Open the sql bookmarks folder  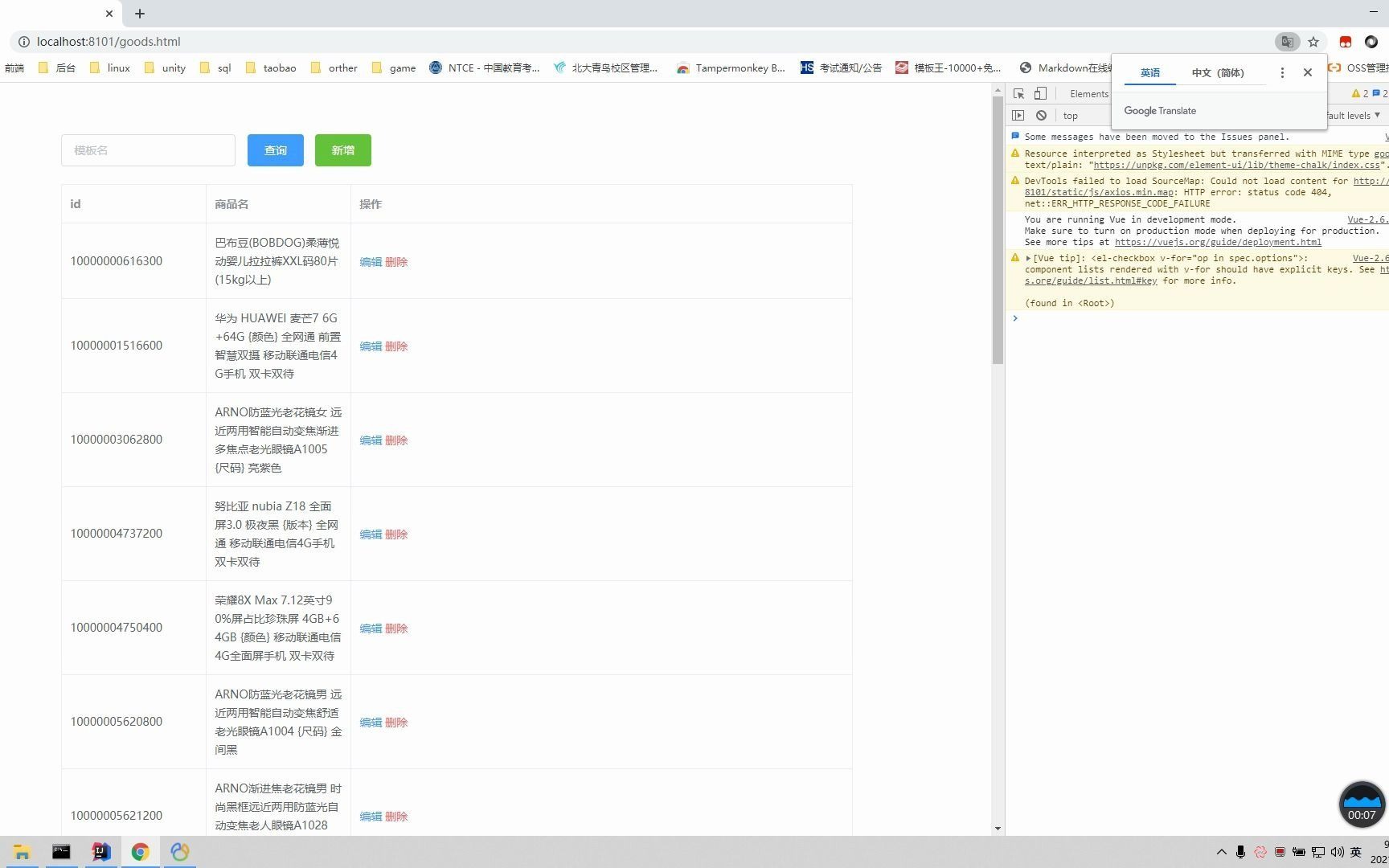[x=215, y=68]
